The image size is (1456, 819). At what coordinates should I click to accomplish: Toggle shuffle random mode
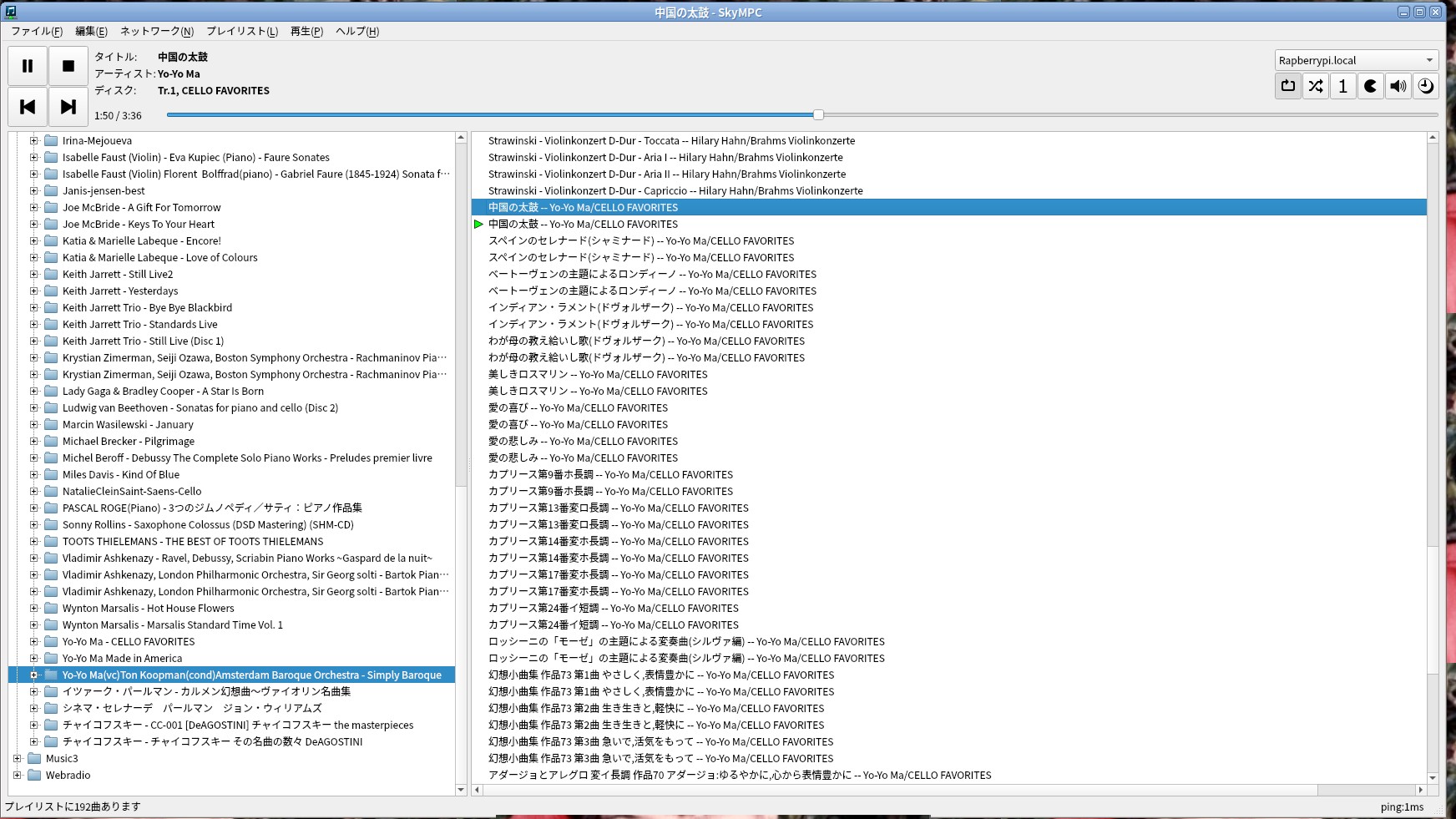tap(1316, 86)
